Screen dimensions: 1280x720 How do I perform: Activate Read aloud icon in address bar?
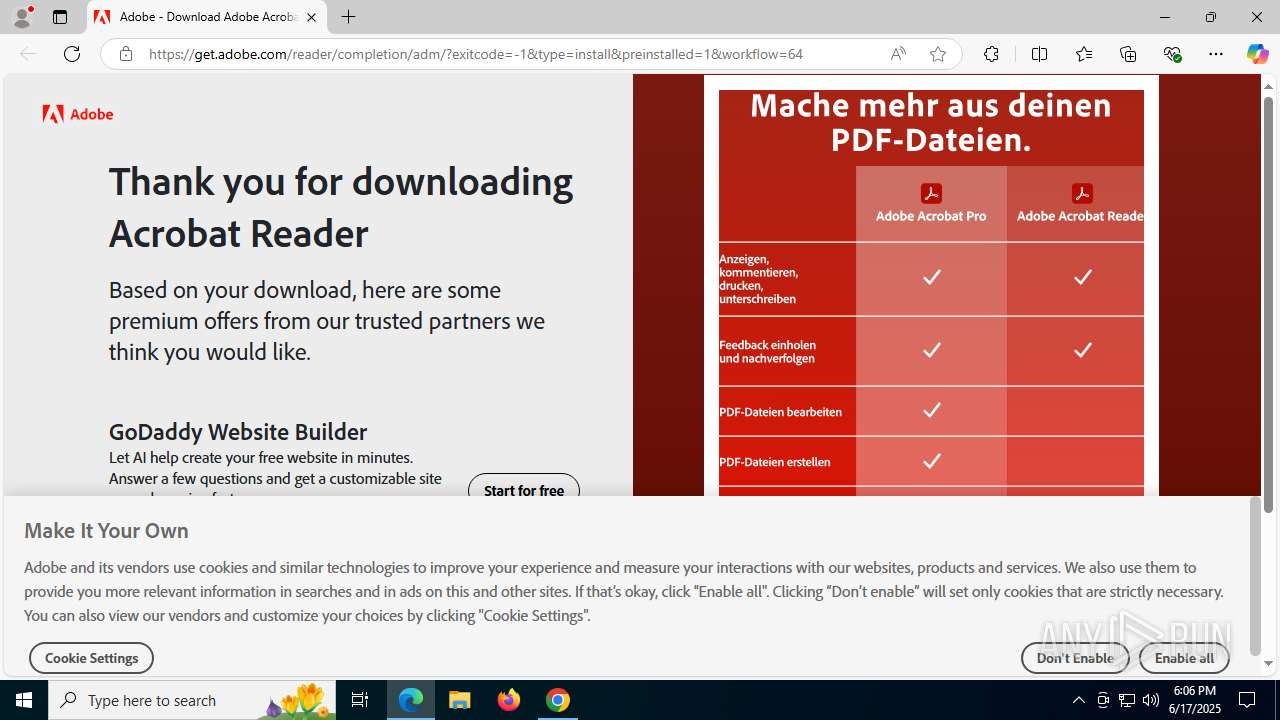click(x=898, y=54)
